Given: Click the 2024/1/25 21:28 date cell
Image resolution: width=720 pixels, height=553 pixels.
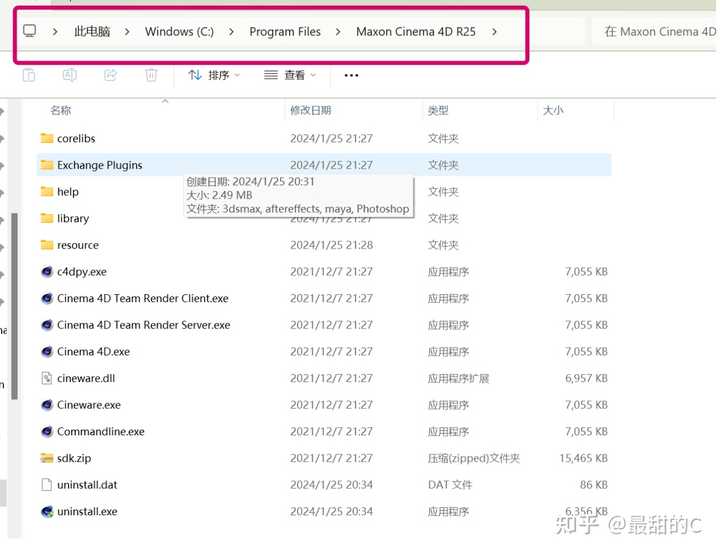Looking at the screenshot, I should [x=332, y=245].
